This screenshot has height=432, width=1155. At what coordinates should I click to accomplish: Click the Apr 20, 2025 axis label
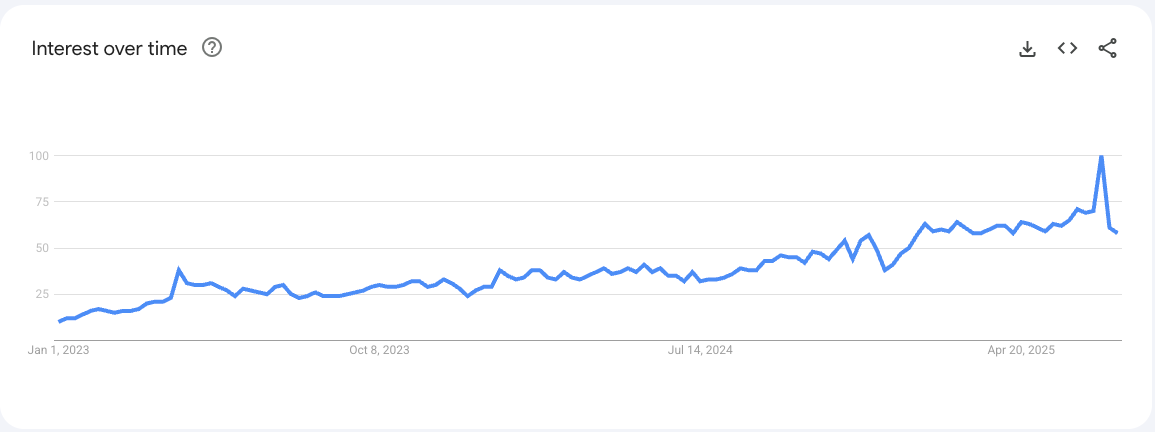click(x=1021, y=350)
